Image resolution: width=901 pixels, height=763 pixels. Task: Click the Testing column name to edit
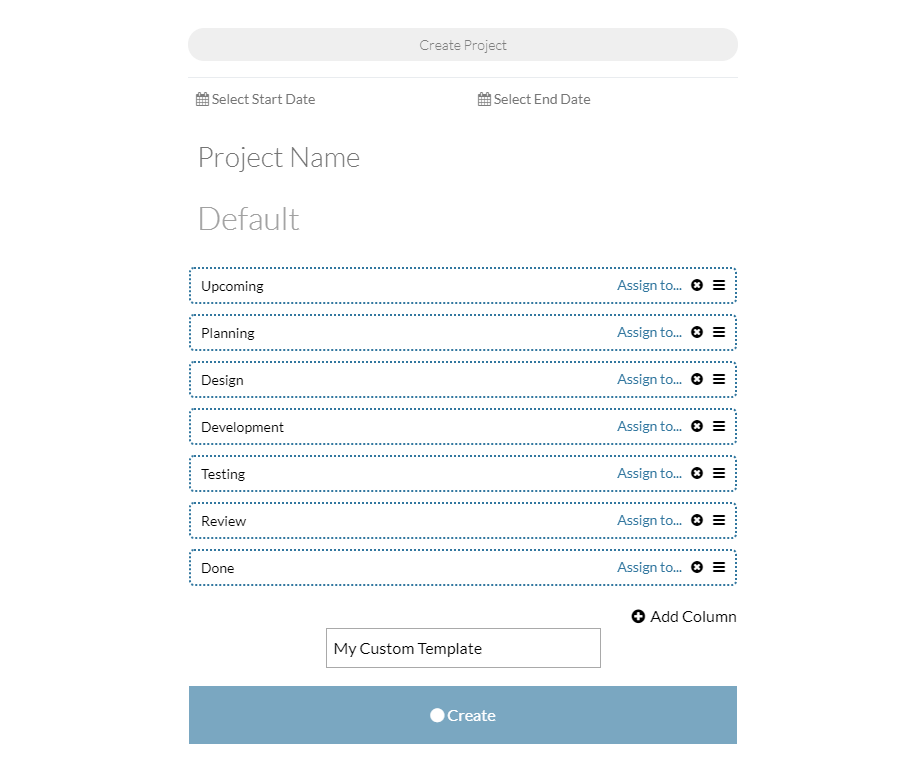tap(223, 474)
